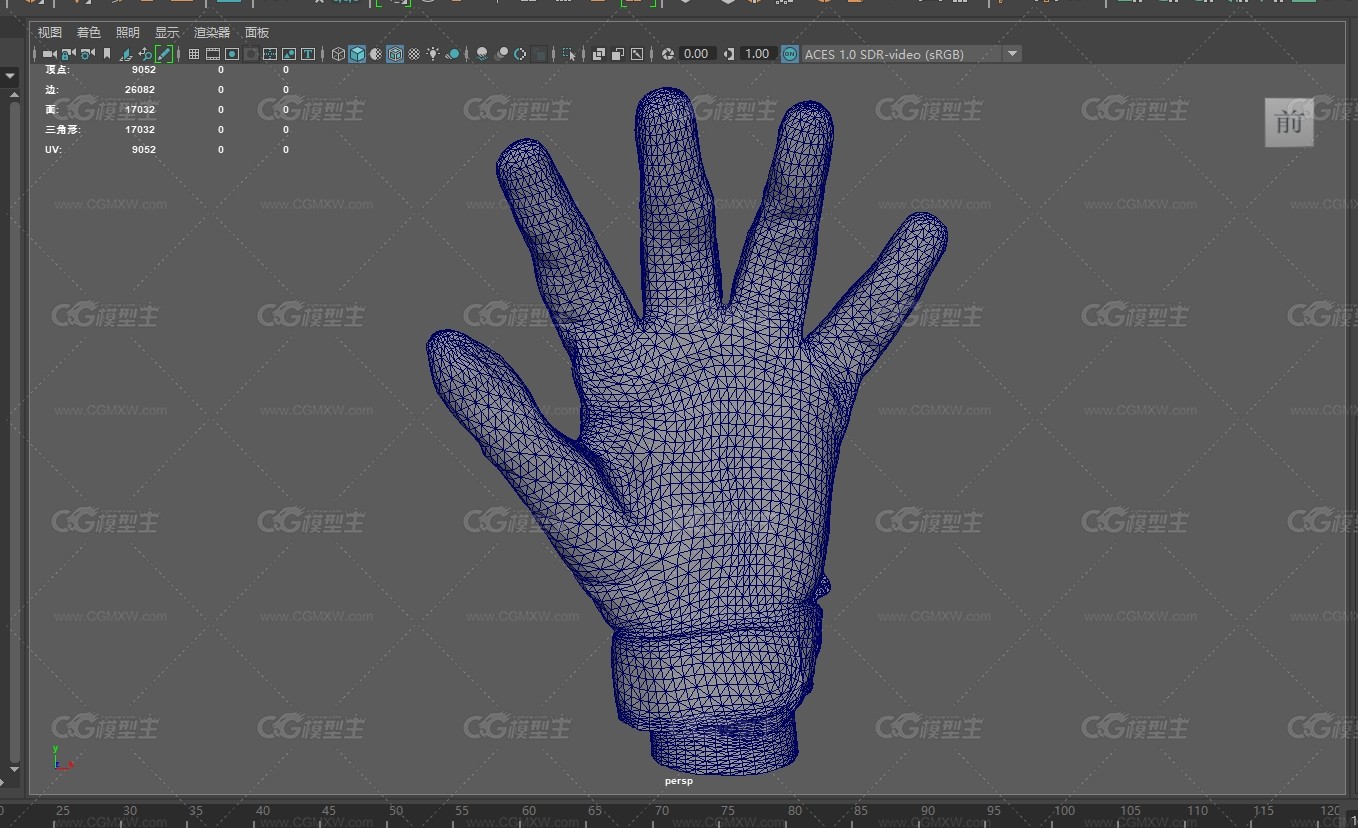Toggle the Film Gate icon
Image resolution: width=1358 pixels, height=828 pixels.
pyautogui.click(x=212, y=54)
